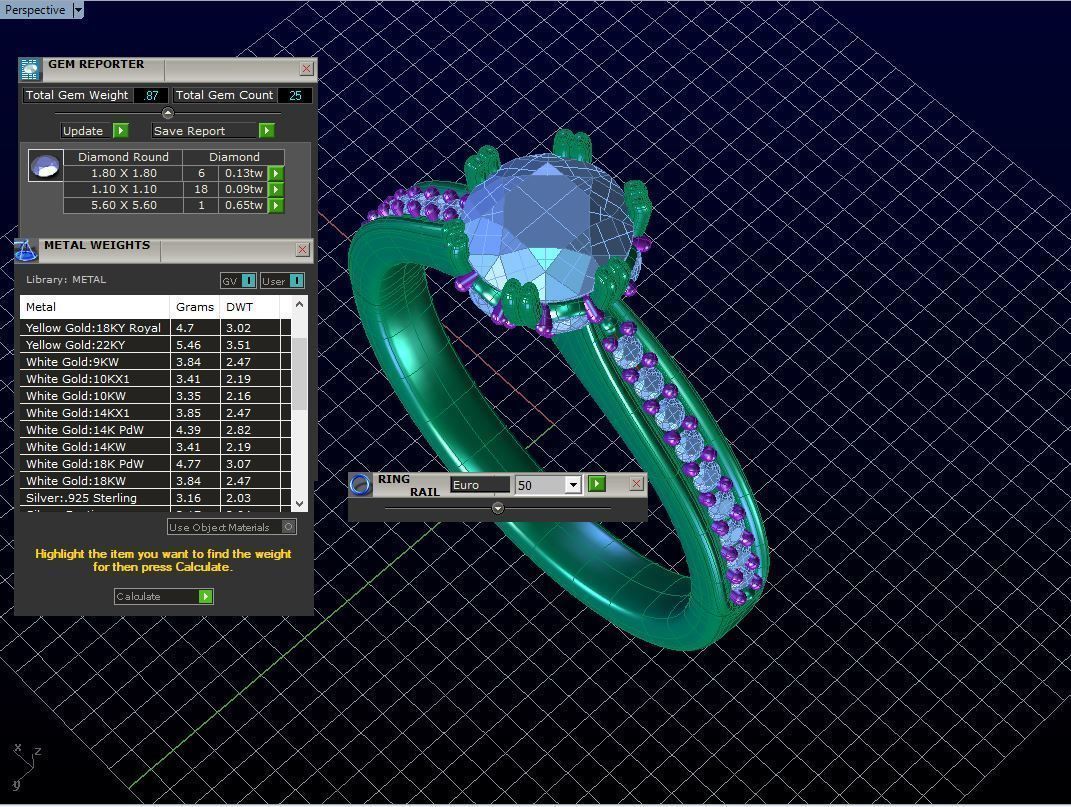The width and height of the screenshot is (1071, 807).
Task: Click the Diamond Round header cell
Action: point(124,157)
